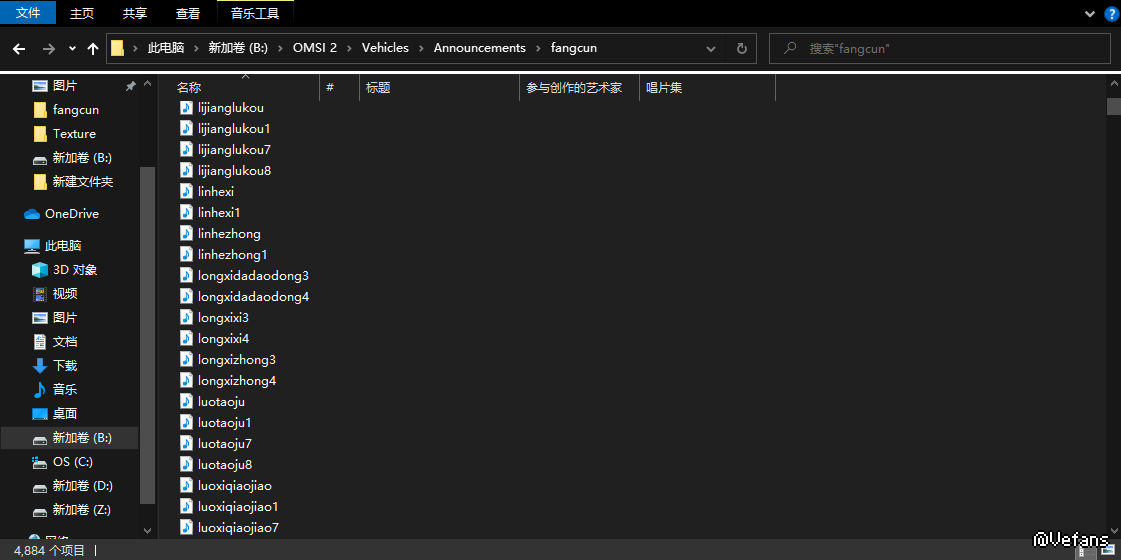This screenshot has height=560, width=1121.
Task: Select the 3D 对象 folder in sidebar
Action: [x=74, y=270]
